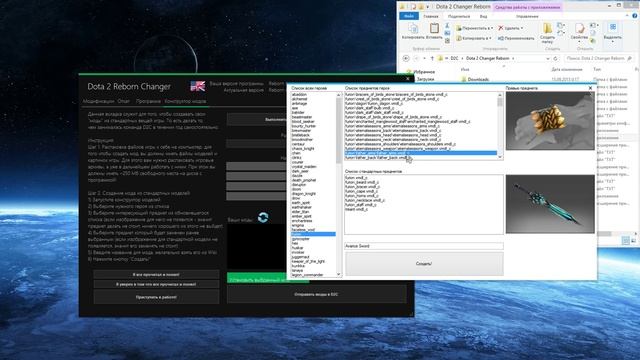Click the hero list scrollbar down arrow
Viewport: 640px width, 360px height.
pyautogui.click(x=338, y=274)
